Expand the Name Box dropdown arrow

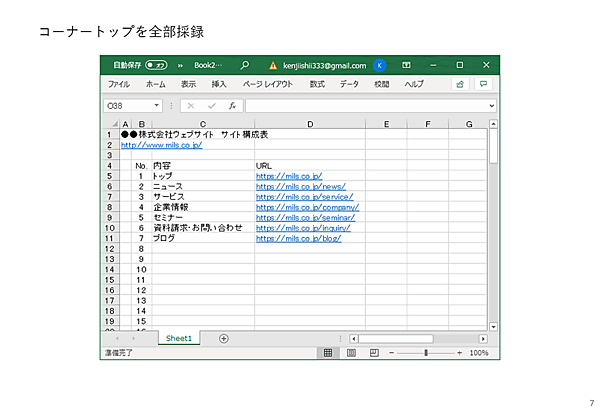157,106
